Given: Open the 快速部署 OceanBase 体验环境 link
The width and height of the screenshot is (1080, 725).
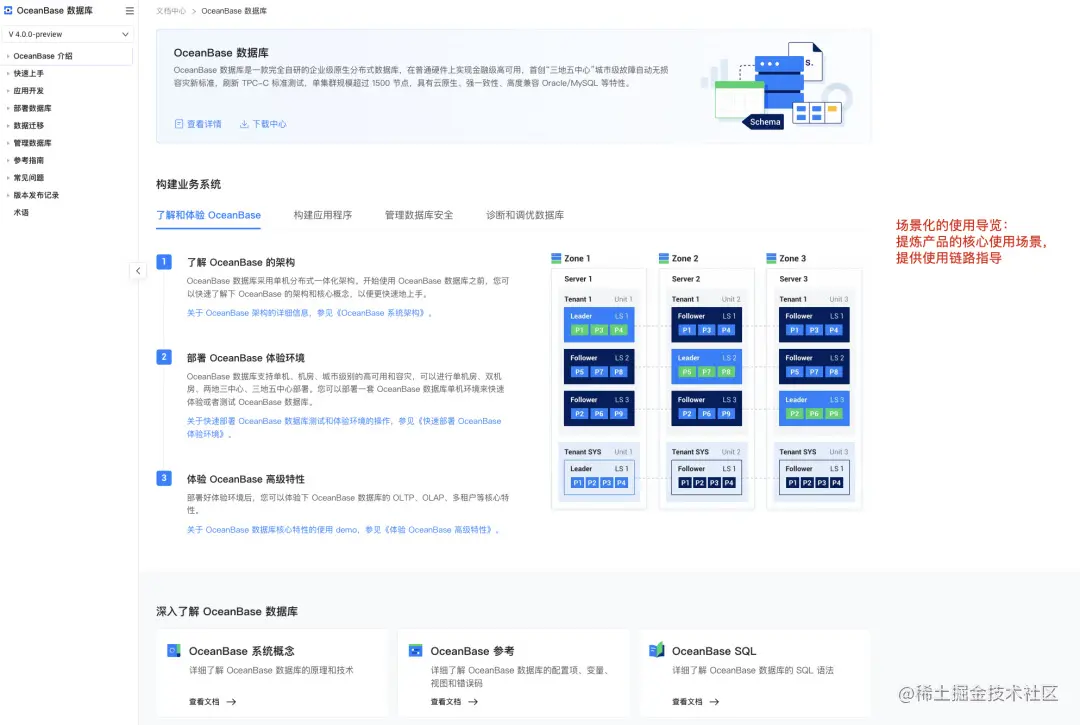Looking at the screenshot, I should pos(344,428).
